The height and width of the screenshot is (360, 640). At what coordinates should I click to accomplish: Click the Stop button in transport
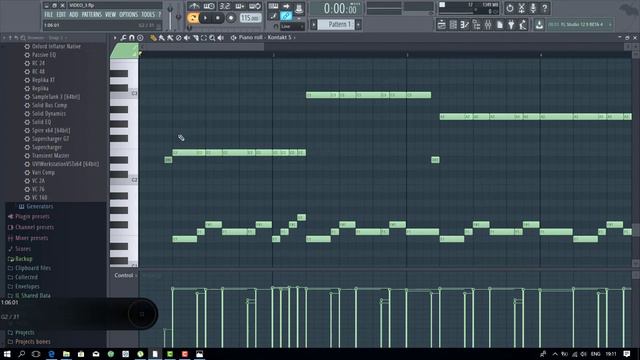click(218, 18)
